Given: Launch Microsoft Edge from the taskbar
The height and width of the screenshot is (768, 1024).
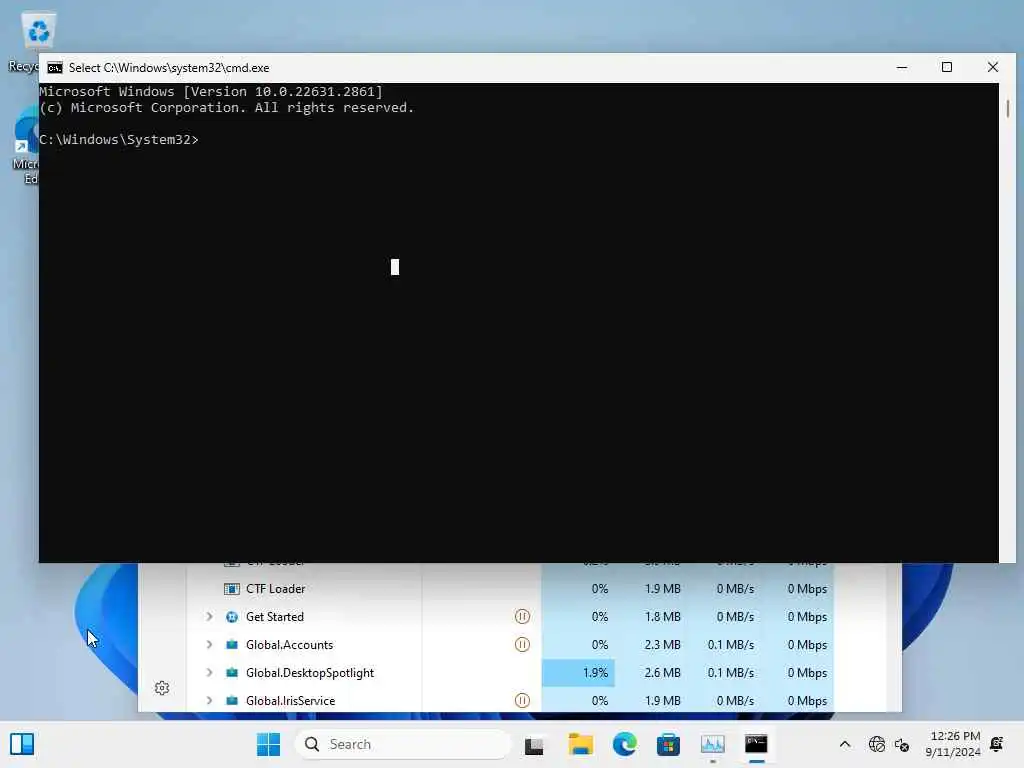Looking at the screenshot, I should [x=624, y=744].
